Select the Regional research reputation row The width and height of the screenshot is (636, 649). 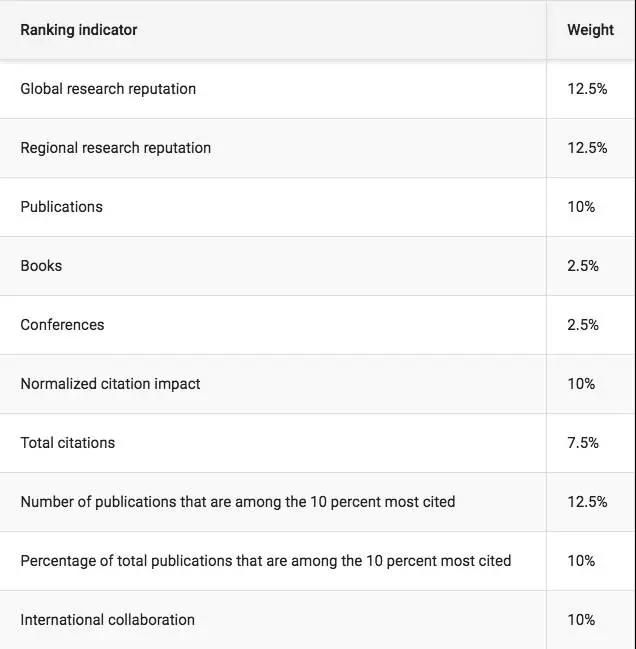318,148
